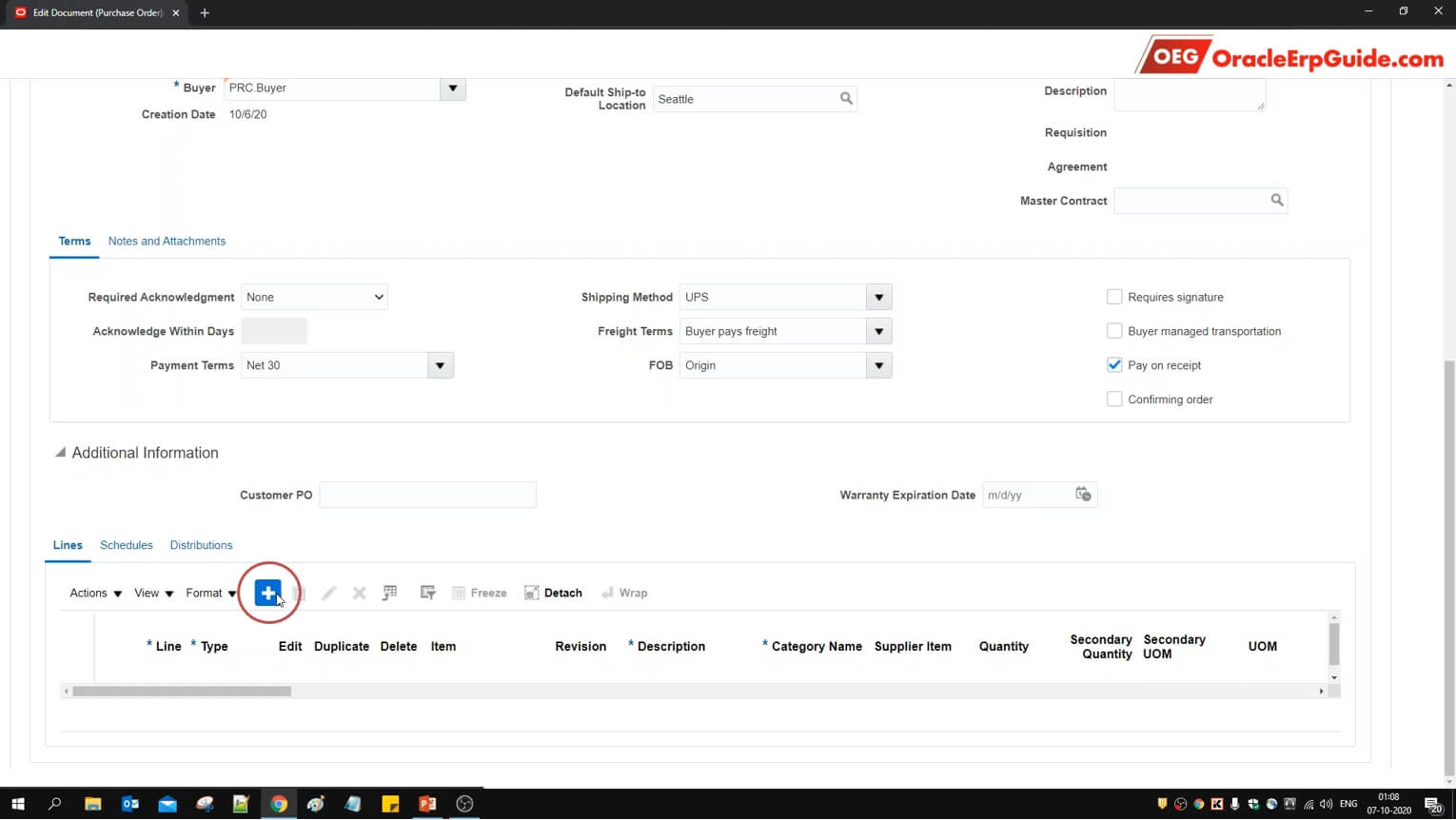Screen dimensions: 1456x820
Task: Add a new purchase order line
Action: tap(268, 593)
